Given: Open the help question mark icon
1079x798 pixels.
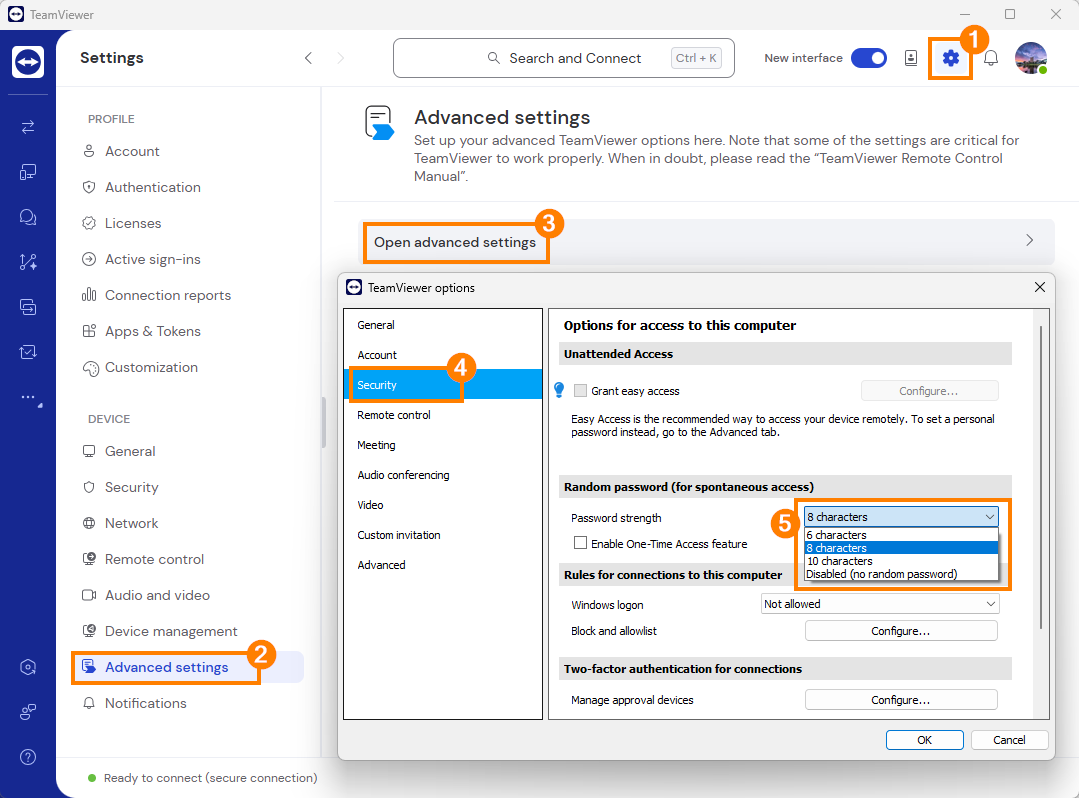Looking at the screenshot, I should (x=28, y=757).
